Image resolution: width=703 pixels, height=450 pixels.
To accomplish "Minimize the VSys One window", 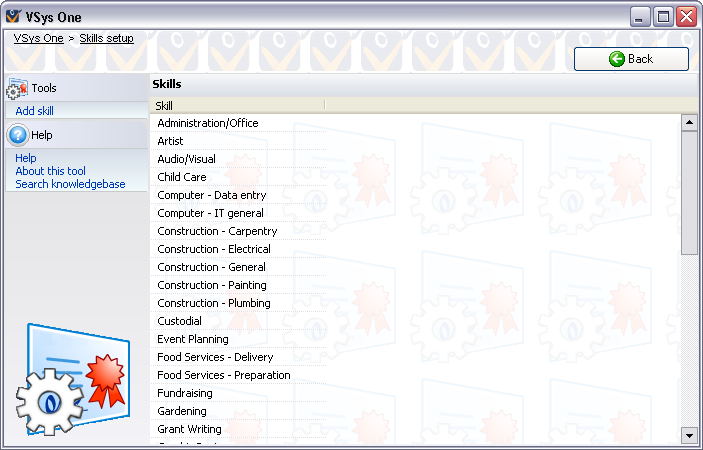I will tap(640, 17).
